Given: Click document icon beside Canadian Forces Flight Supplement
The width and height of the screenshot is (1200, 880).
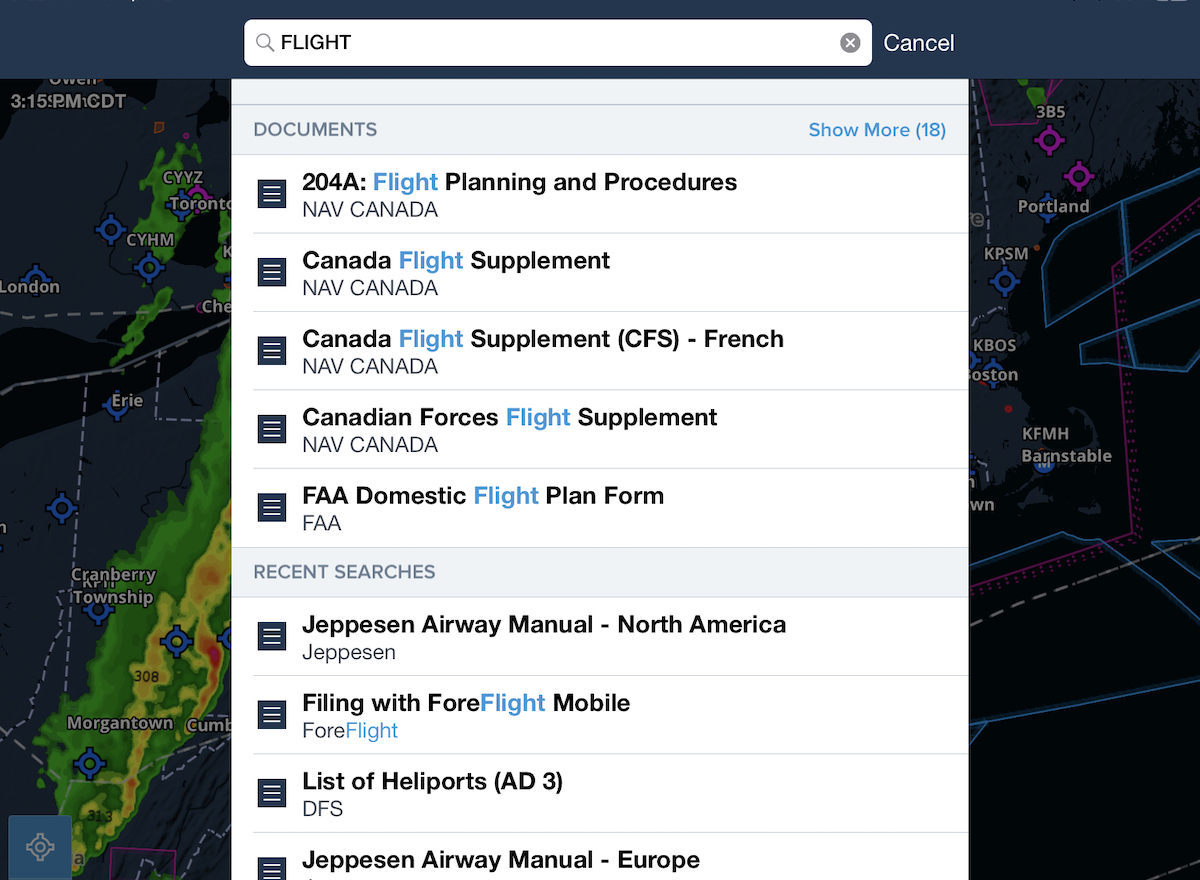Looking at the screenshot, I should 272,429.
